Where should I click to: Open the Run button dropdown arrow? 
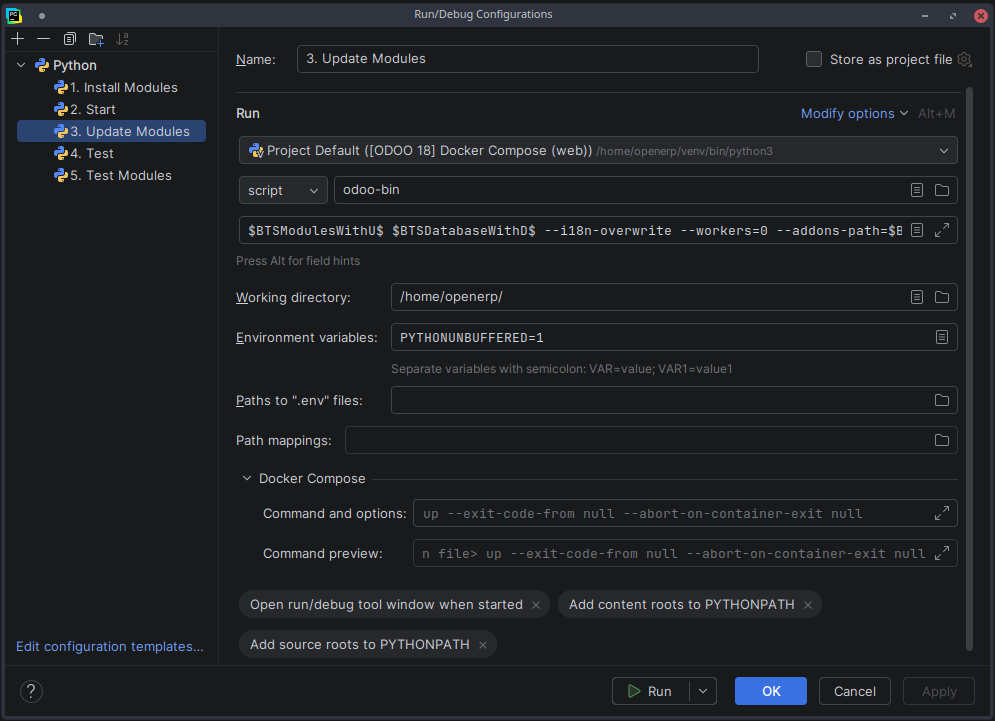703,691
